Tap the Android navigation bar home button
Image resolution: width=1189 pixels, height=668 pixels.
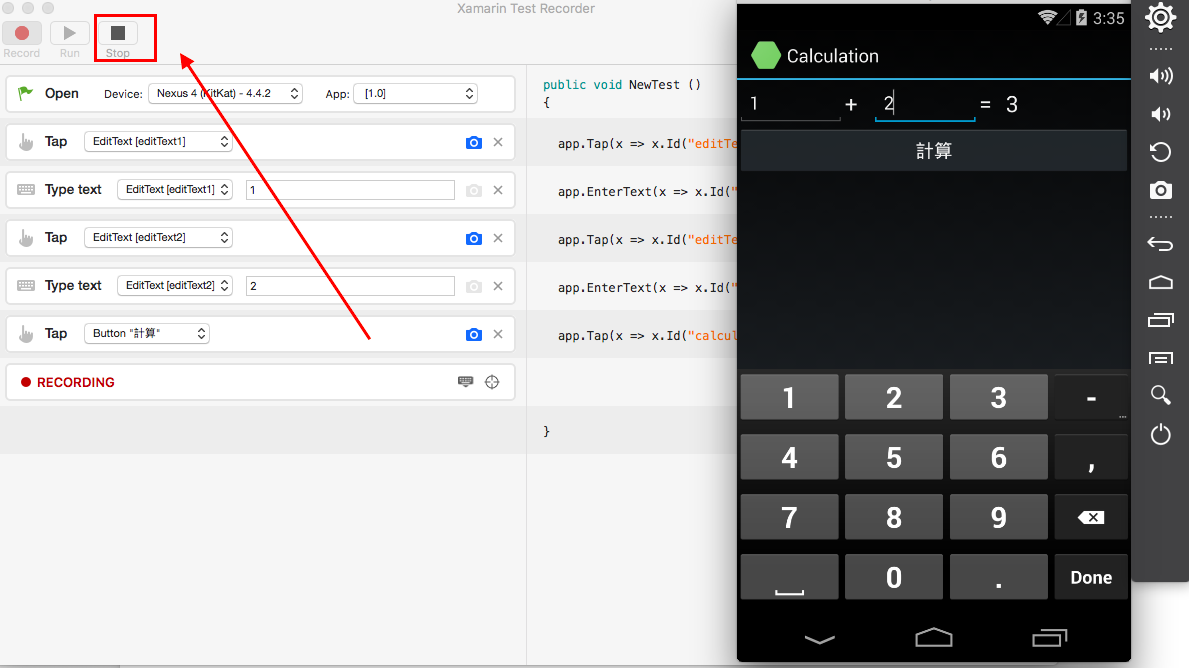click(x=933, y=638)
